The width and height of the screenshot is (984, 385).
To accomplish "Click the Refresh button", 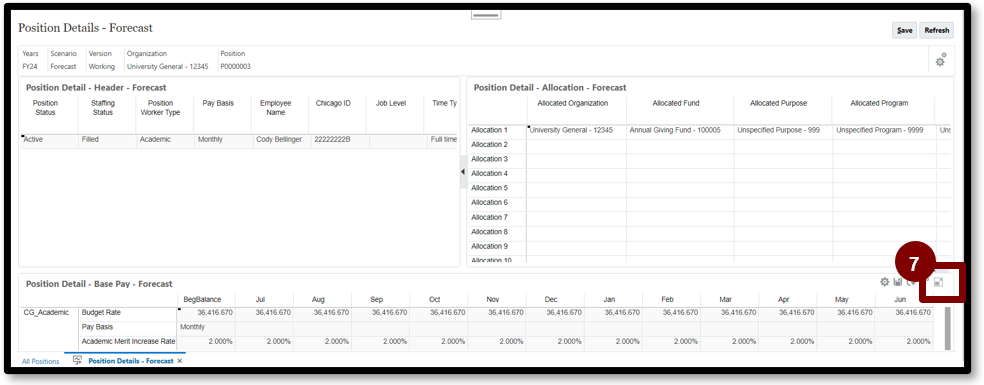I will coord(936,30).
